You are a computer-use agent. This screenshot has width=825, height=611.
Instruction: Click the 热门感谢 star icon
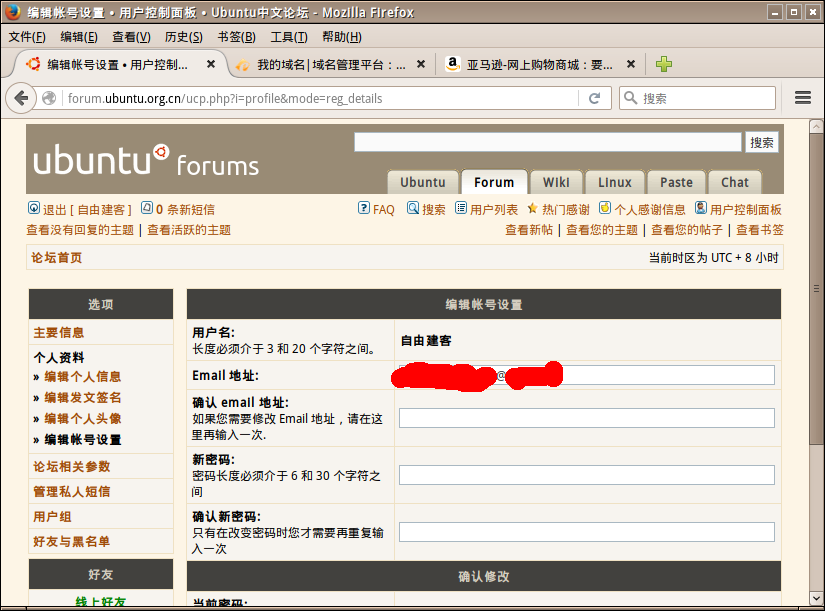pyautogui.click(x=532, y=208)
